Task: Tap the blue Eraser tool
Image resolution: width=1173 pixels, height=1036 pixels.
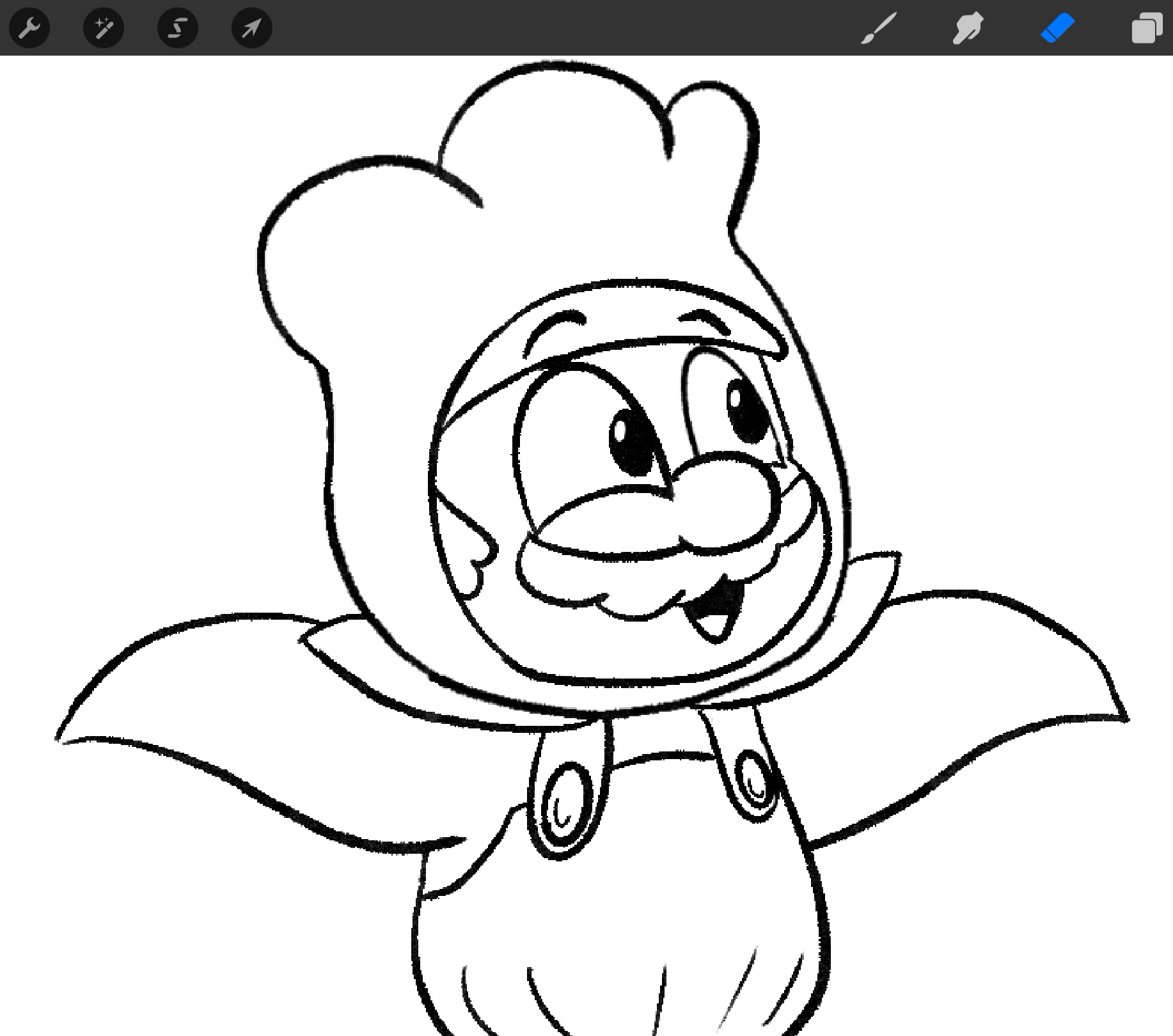Action: point(1058,28)
